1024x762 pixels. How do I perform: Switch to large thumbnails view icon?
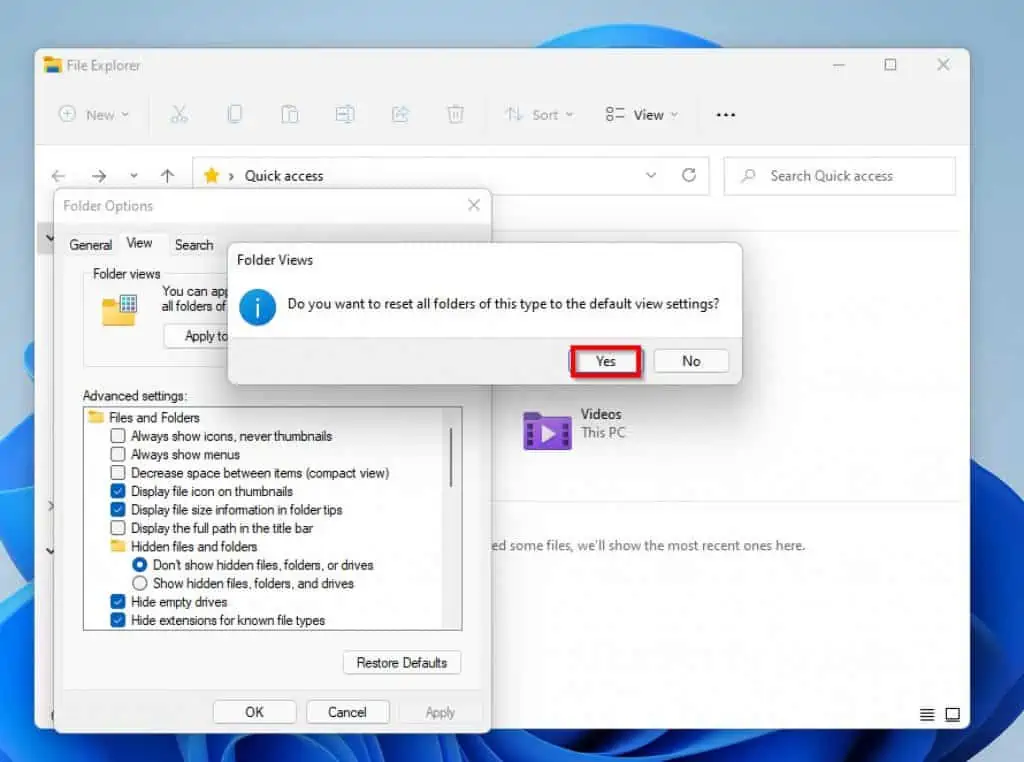(x=953, y=714)
